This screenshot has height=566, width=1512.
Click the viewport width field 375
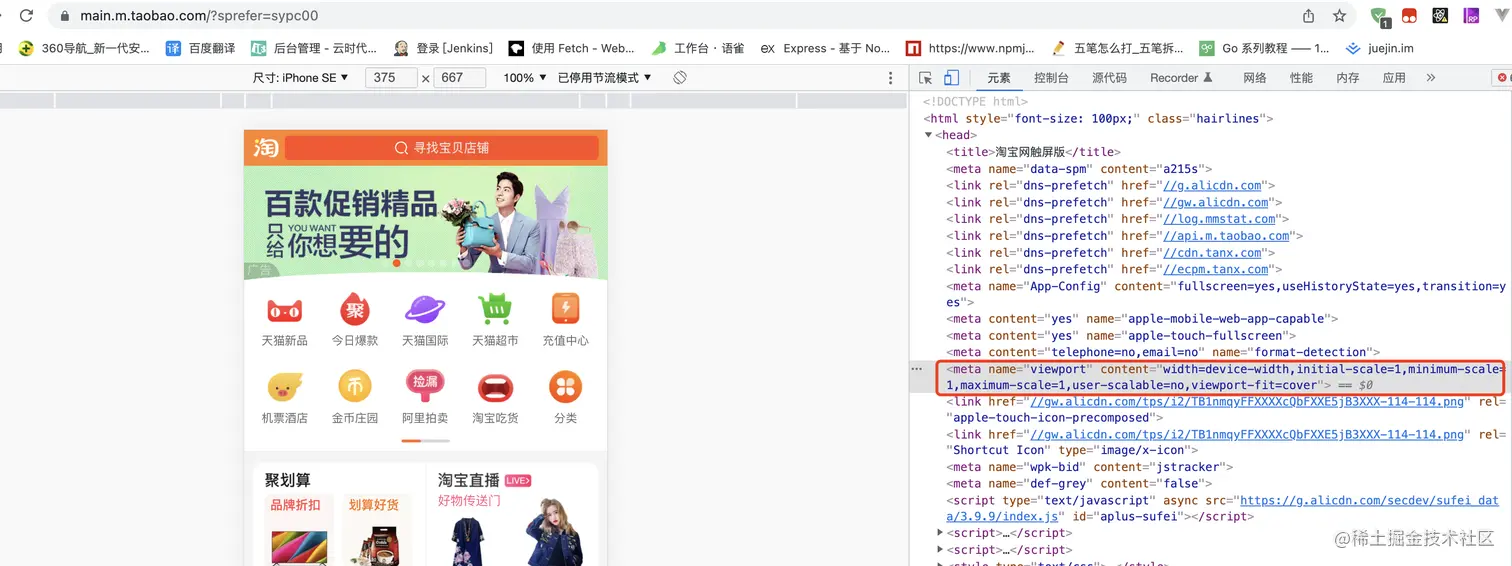pos(391,78)
